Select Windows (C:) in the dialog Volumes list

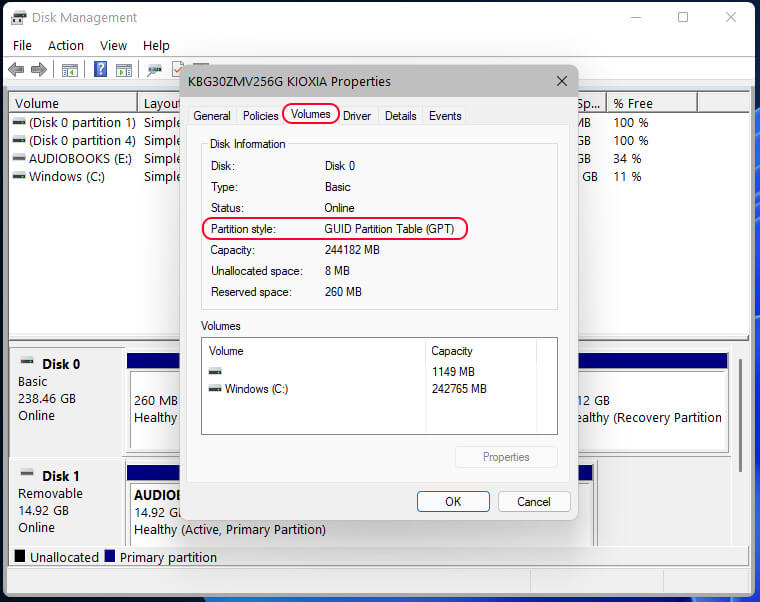click(256, 389)
